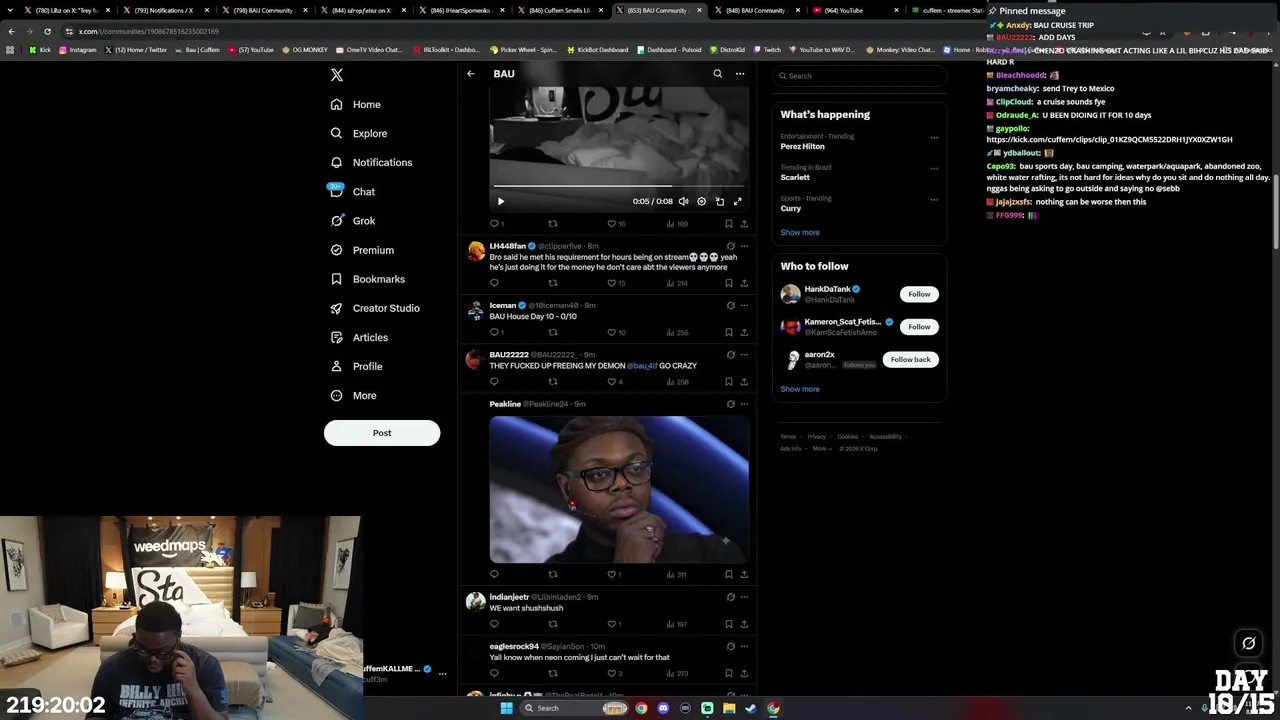Image resolution: width=1280 pixels, height=720 pixels.
Task: Click the Articles sidebar icon
Action: [336, 337]
